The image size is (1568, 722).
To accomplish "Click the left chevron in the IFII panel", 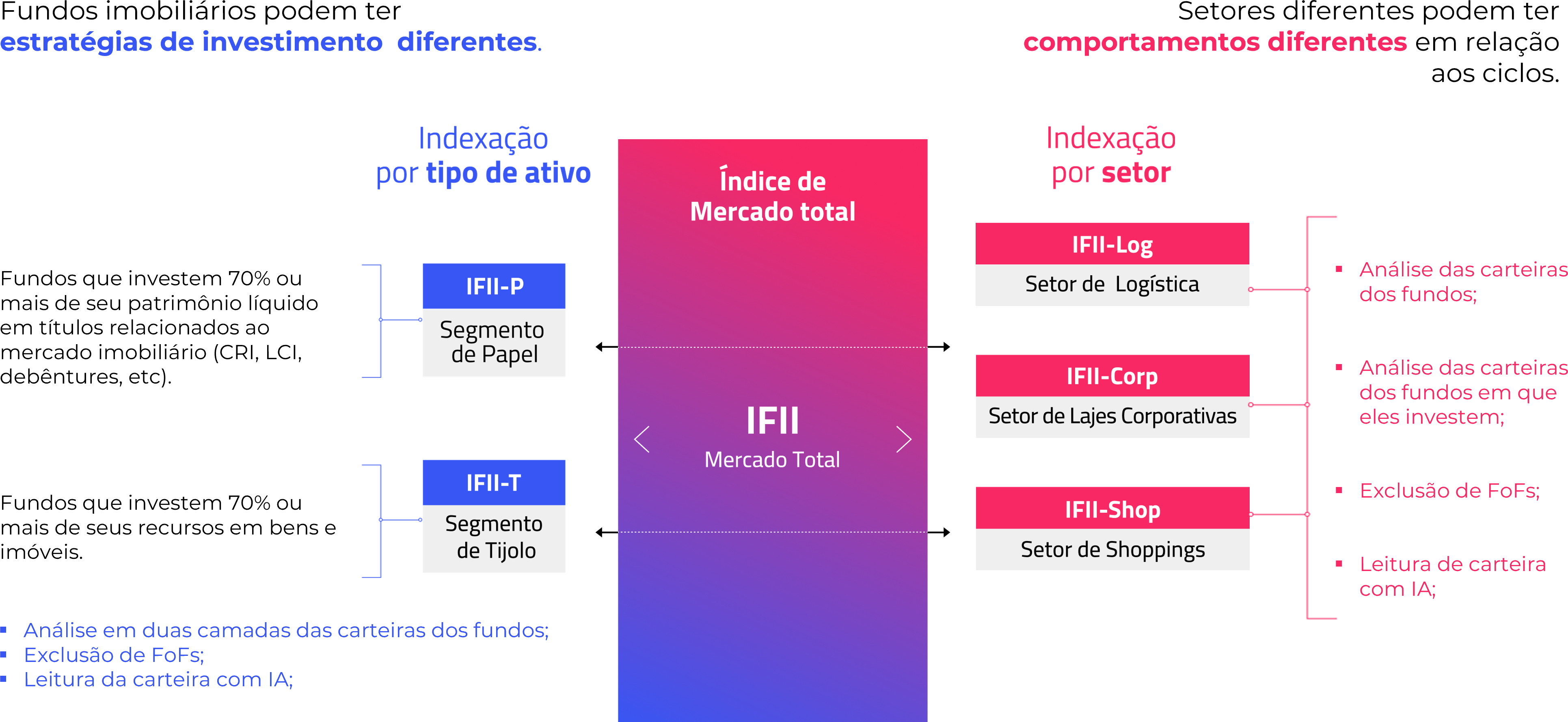I will tap(642, 439).
